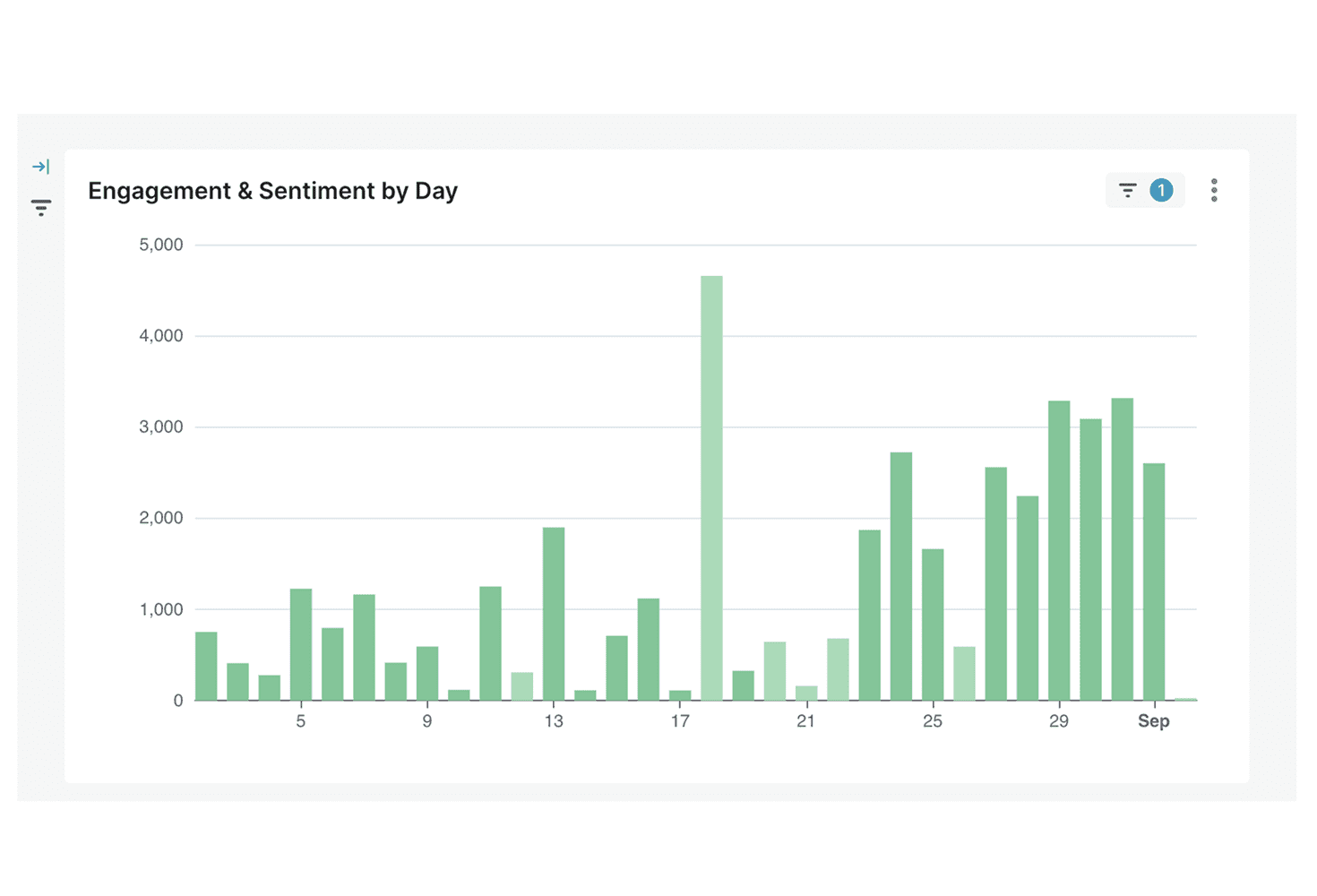Click the bar above the 25 label
Image resolution: width=1317 pixels, height=896 pixels.
click(933, 625)
